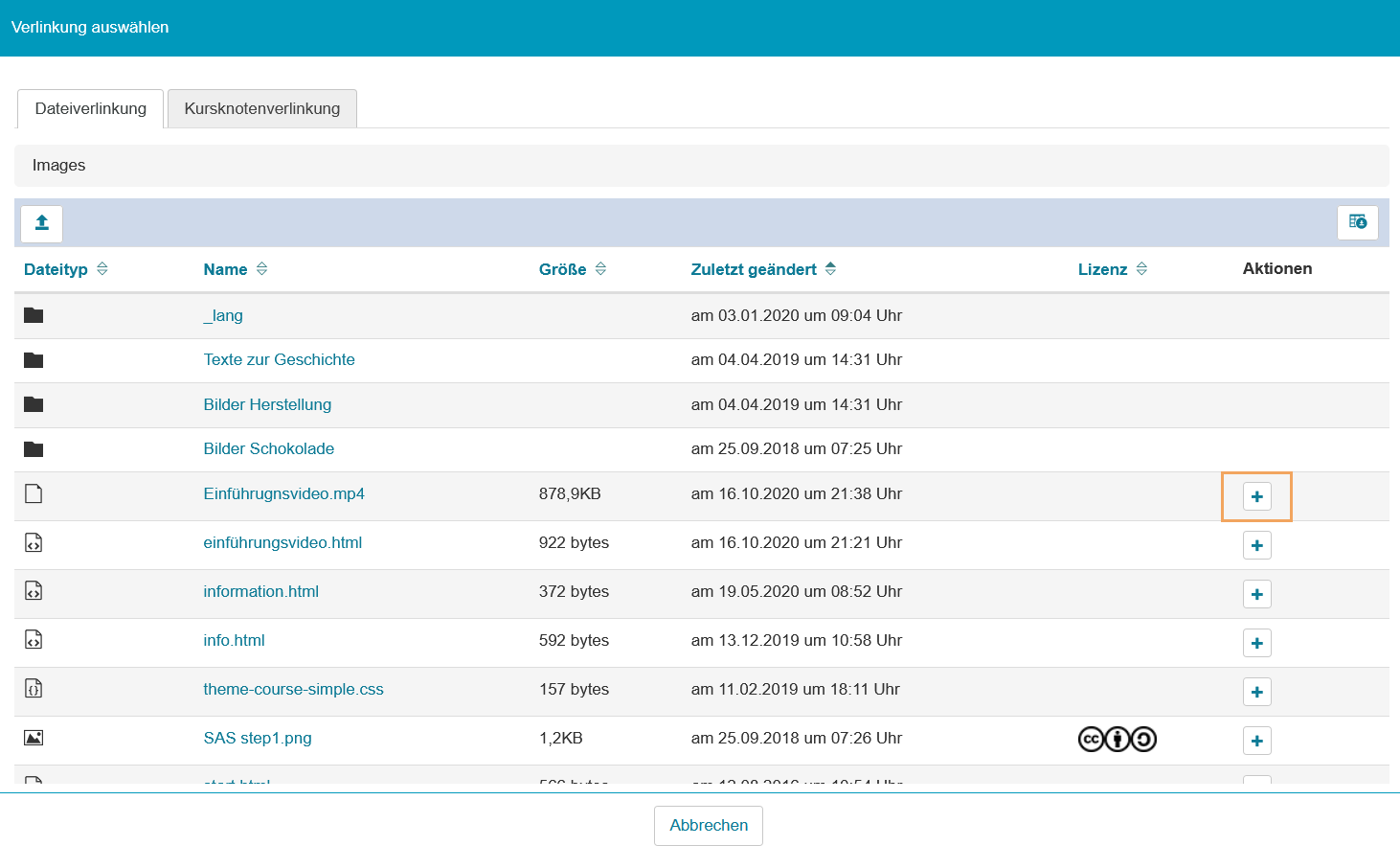The image size is (1400, 846).
Task: Open the quota info icon in the toolbar
Action: 1357,222
